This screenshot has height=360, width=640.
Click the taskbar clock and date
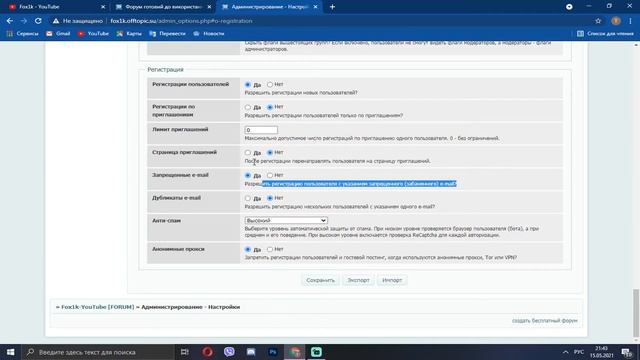602,352
